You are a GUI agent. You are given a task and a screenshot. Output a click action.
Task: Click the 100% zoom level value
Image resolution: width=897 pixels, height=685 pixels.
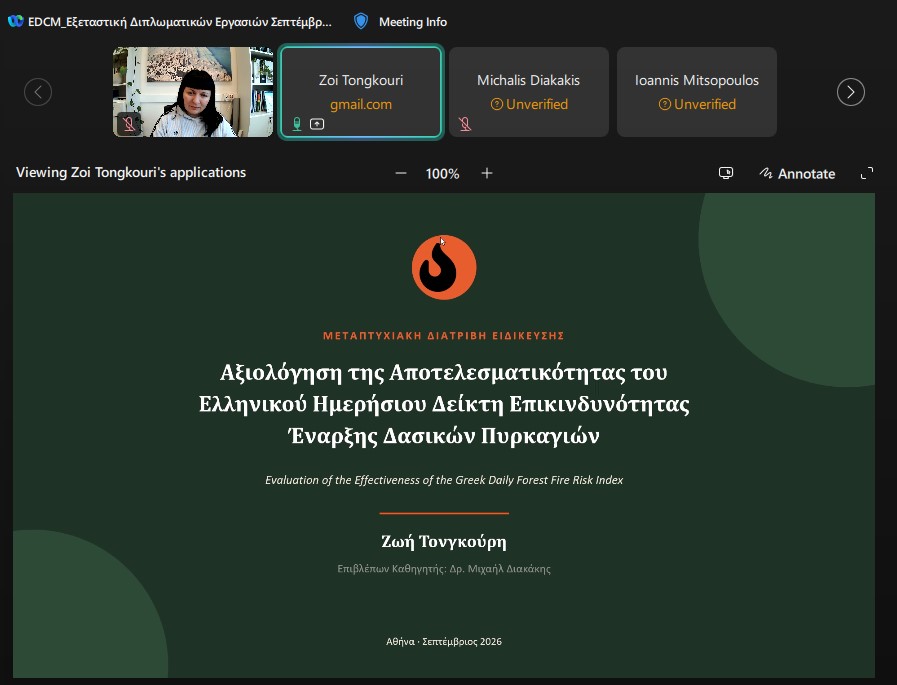[442, 174]
